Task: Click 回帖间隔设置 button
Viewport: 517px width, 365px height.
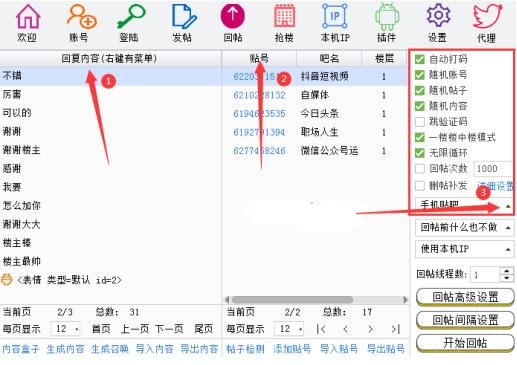Action: point(465,320)
